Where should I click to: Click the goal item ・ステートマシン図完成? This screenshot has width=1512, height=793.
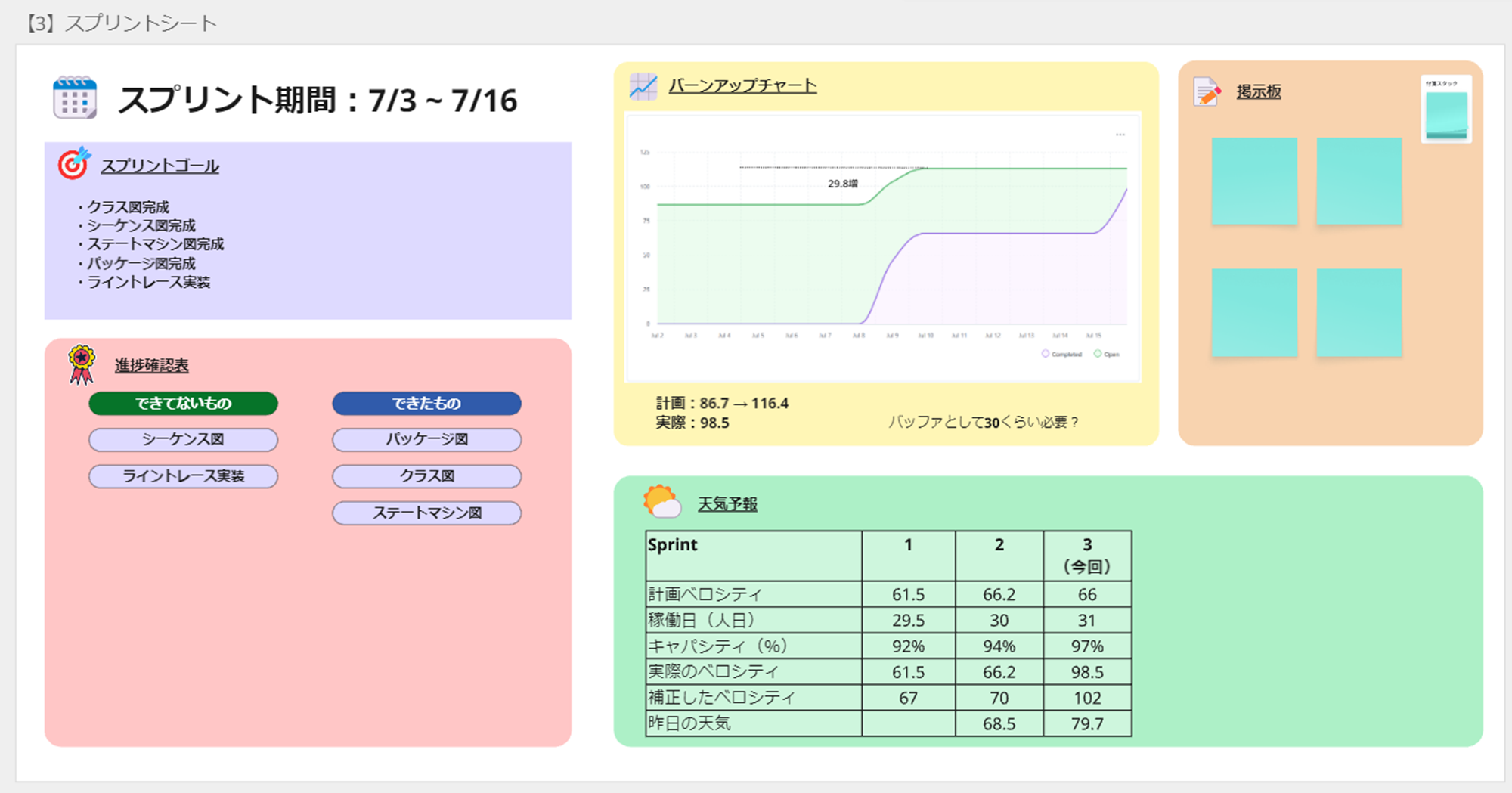point(150,244)
